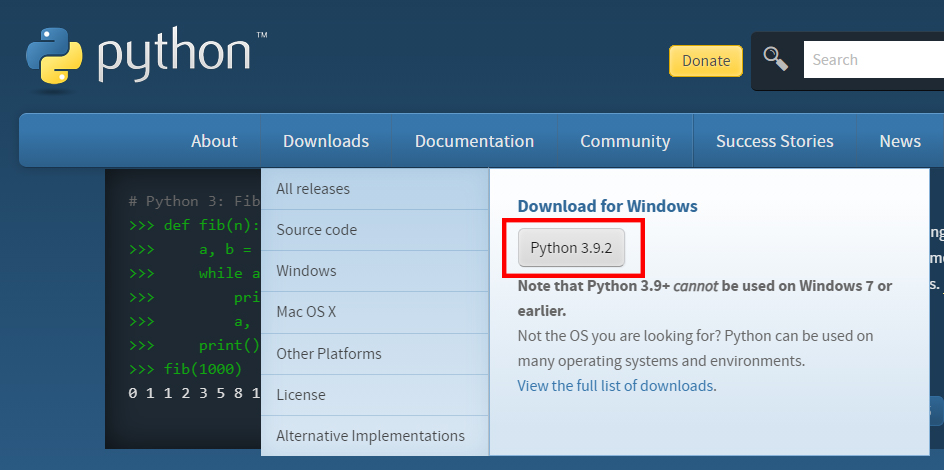The width and height of the screenshot is (944, 470).
Task: Focus the Search input field
Action: click(874, 60)
